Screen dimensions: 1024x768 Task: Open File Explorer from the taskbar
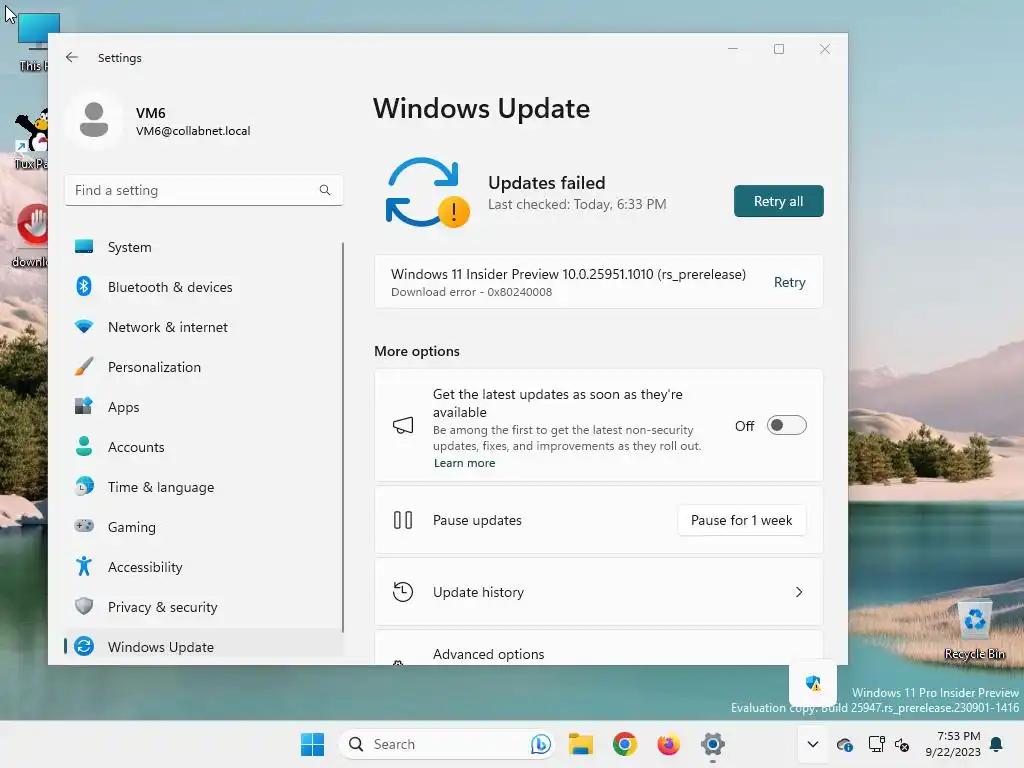click(581, 744)
